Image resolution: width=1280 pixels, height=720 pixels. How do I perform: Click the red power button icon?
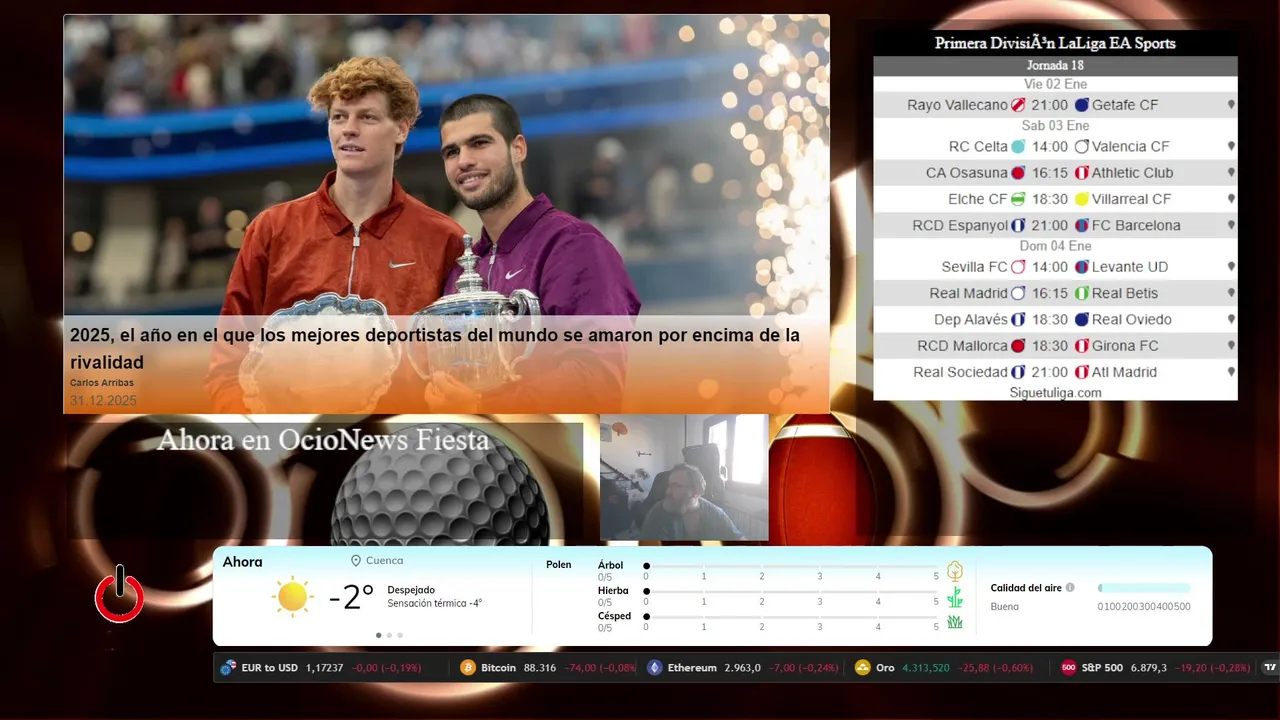coord(120,595)
